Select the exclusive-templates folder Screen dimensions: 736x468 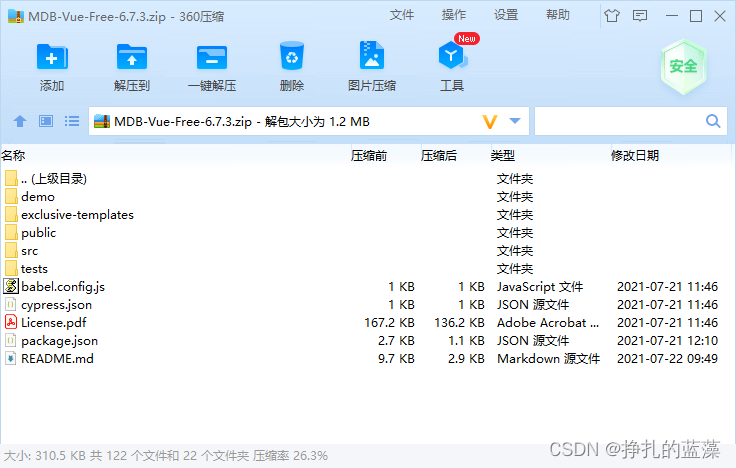tap(366, 215)
